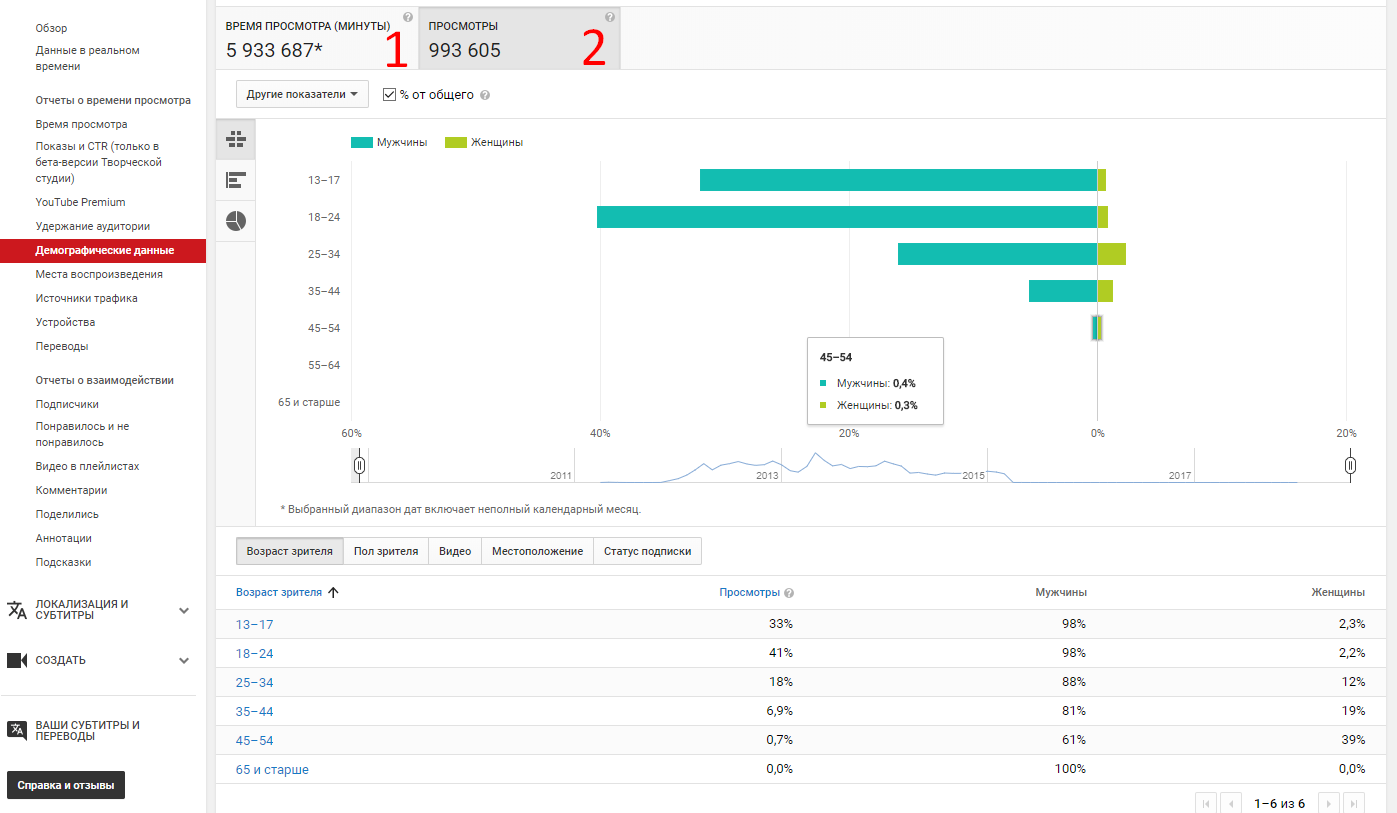Click the Создать video camera icon
Viewport: 1397px width, 813px height.
[x=17, y=660]
